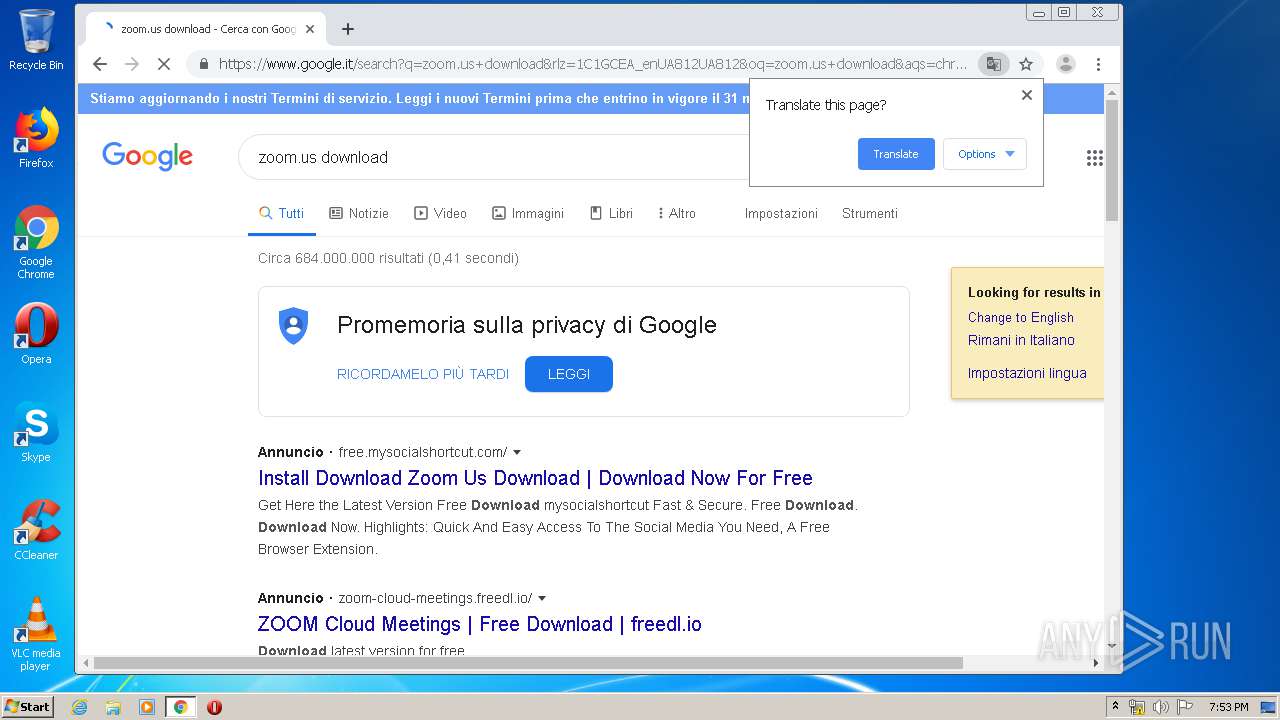Open VLC media player desktop shortcut
The image size is (1280, 720).
(36, 634)
